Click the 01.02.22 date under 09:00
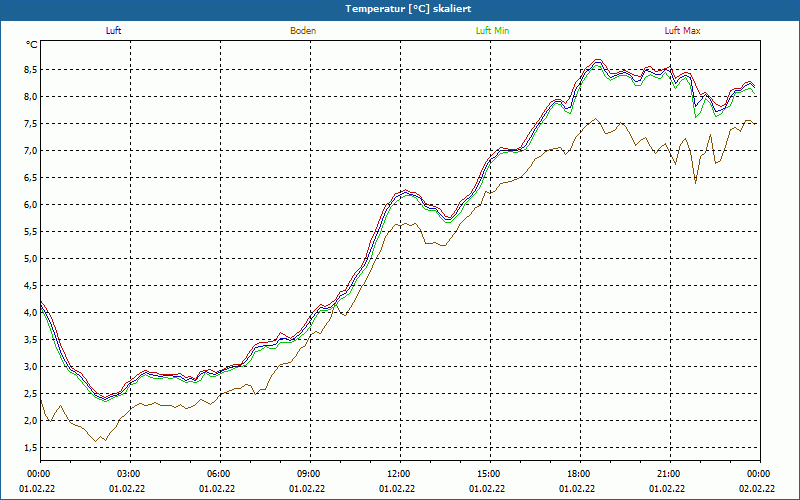 [x=307, y=488]
